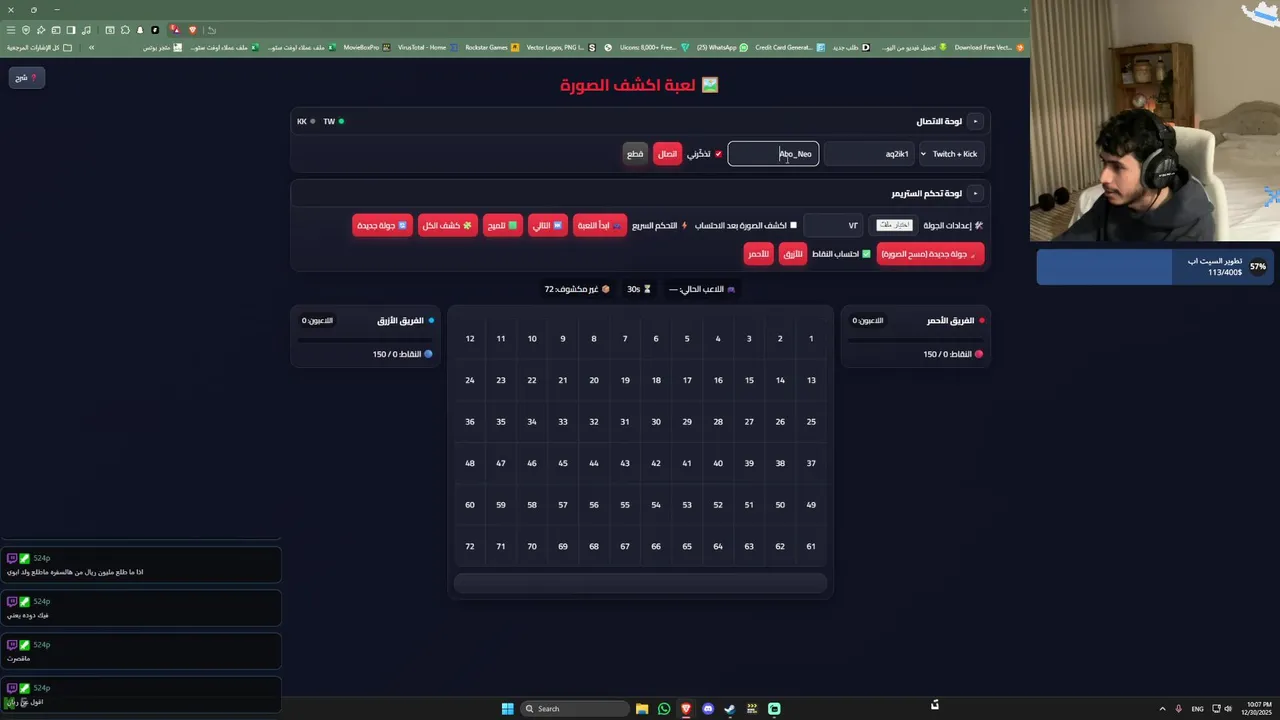Toggle اكشف الصورة بعد الاحتساب checkbox
The width and height of the screenshot is (1280, 720).
(x=794, y=225)
